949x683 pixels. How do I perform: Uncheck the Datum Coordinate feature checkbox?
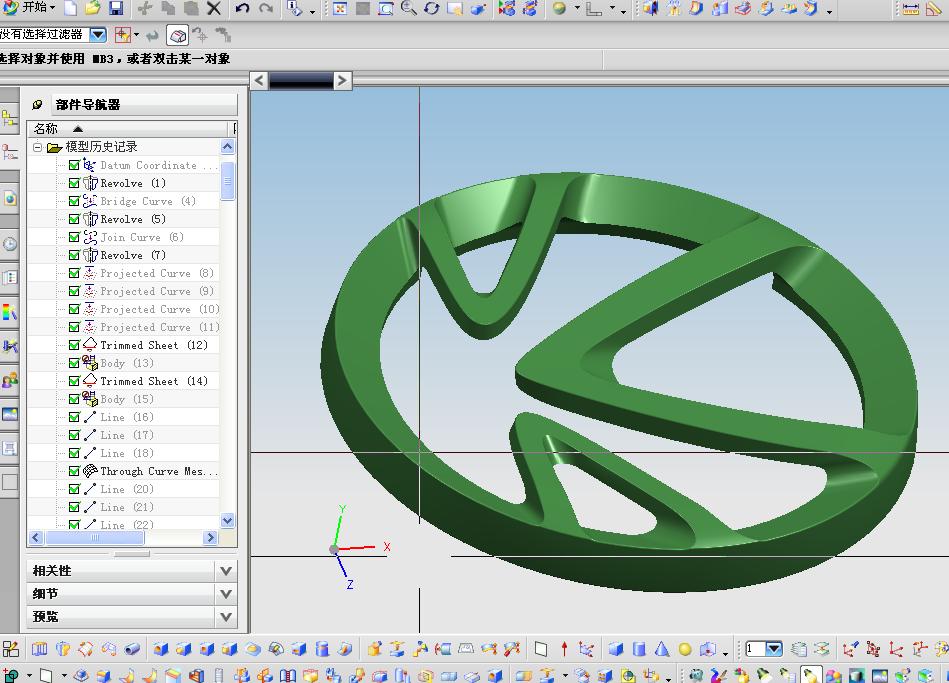(74, 165)
